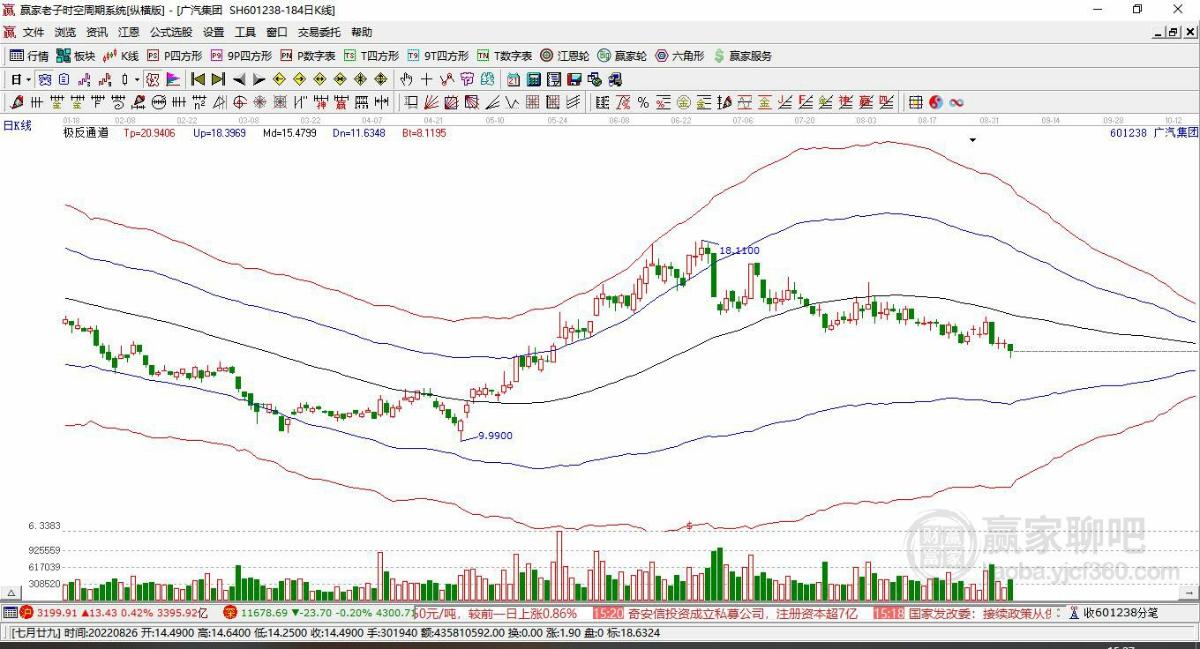Screen dimensions: 1200x649
Task: Select the gold 金 circle icon
Action: 684,102
